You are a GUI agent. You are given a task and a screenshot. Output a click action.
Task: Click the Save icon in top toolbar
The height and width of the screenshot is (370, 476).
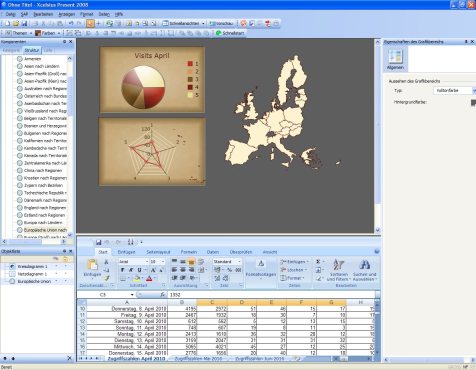coord(24,24)
